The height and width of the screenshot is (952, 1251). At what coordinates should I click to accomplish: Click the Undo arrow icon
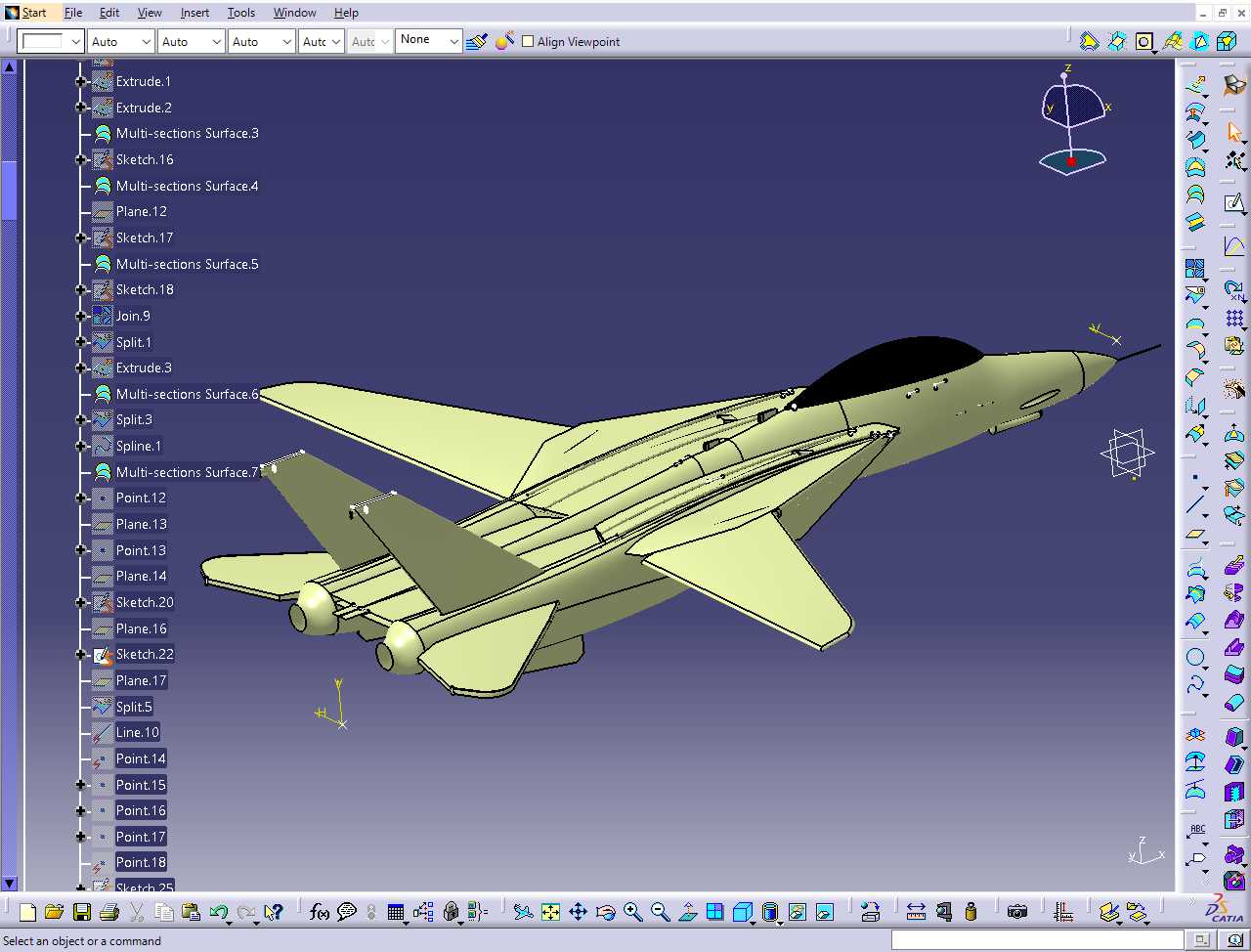(218, 912)
